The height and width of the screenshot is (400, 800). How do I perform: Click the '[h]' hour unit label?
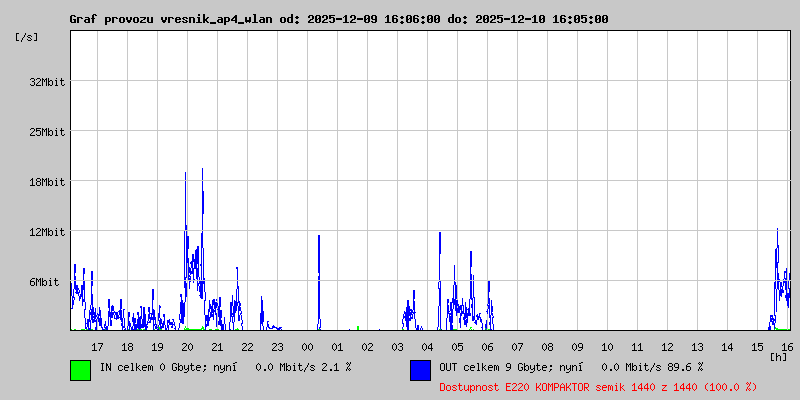click(779, 356)
